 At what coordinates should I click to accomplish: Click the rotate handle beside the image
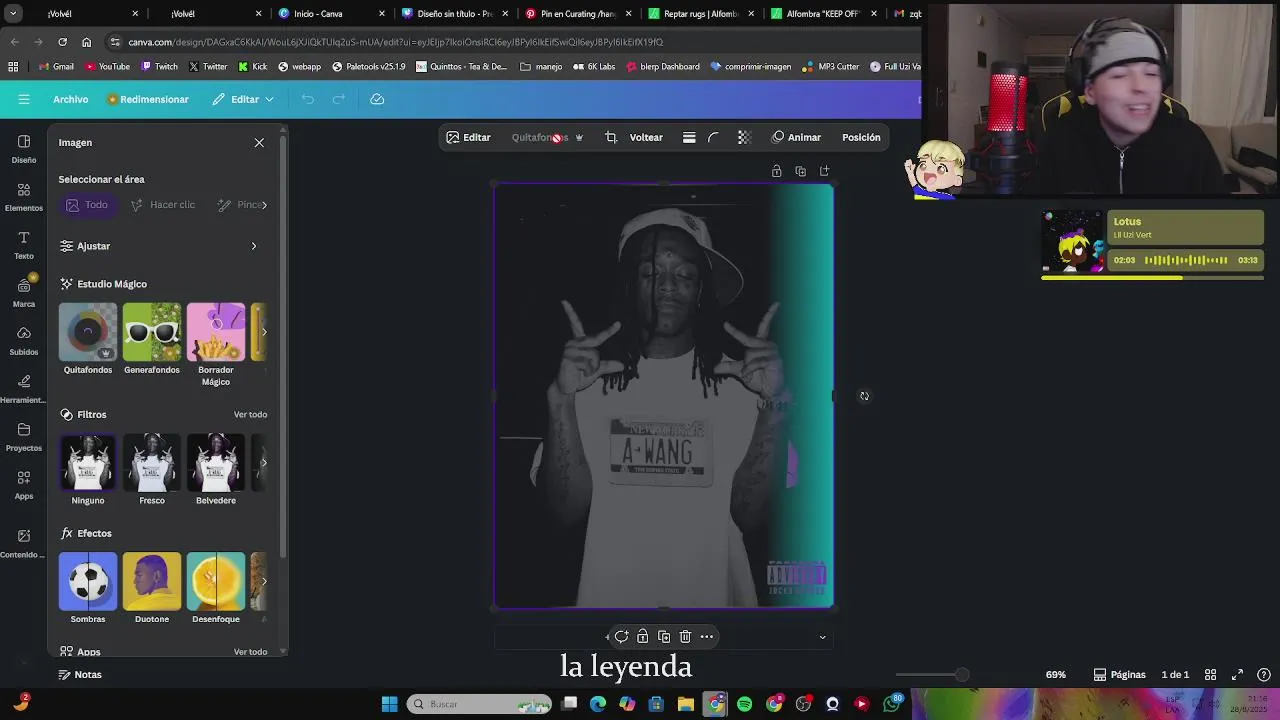pos(864,396)
